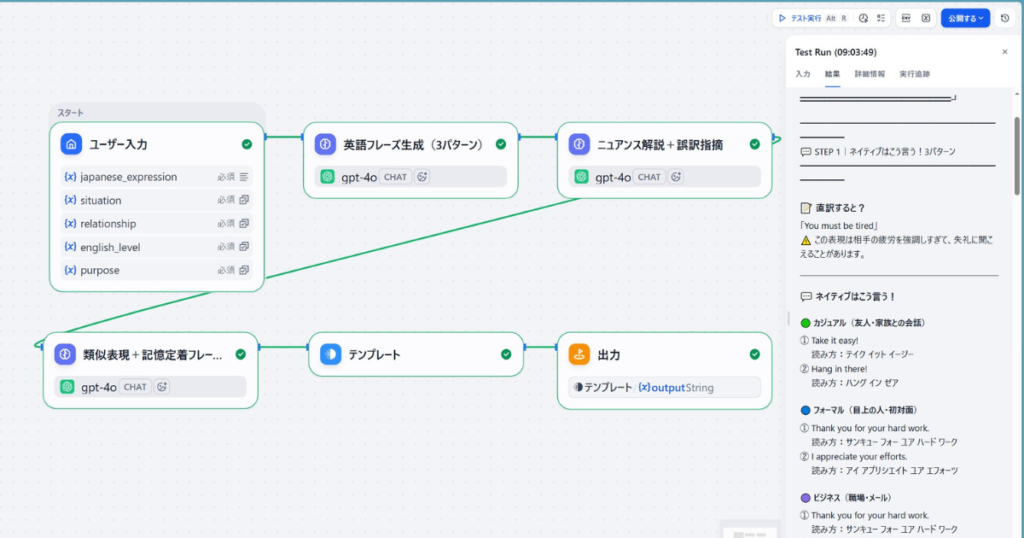1024x538 pixels.
Task: Click the orange 出力 end node icon
Action: (x=579, y=355)
